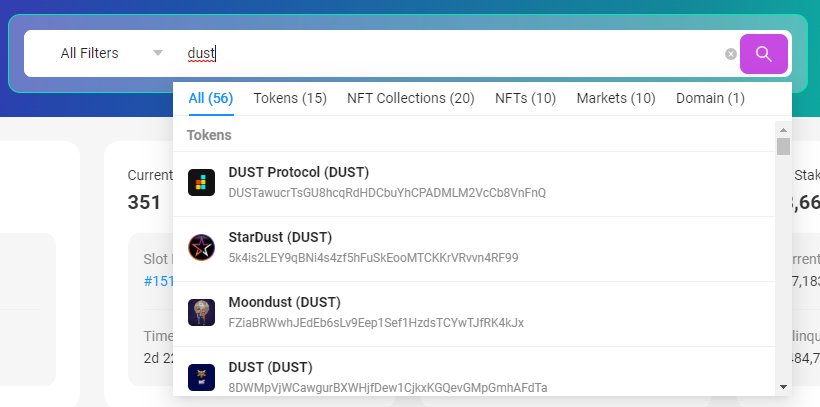Click the StarDust star logo icon
820x407 pixels.
pyautogui.click(x=202, y=247)
